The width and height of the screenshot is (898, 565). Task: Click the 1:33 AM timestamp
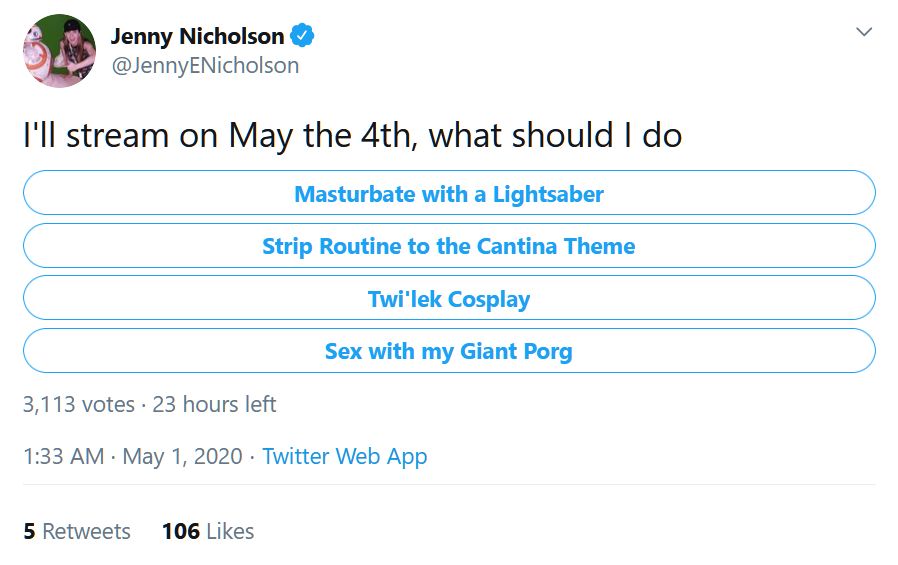[64, 456]
